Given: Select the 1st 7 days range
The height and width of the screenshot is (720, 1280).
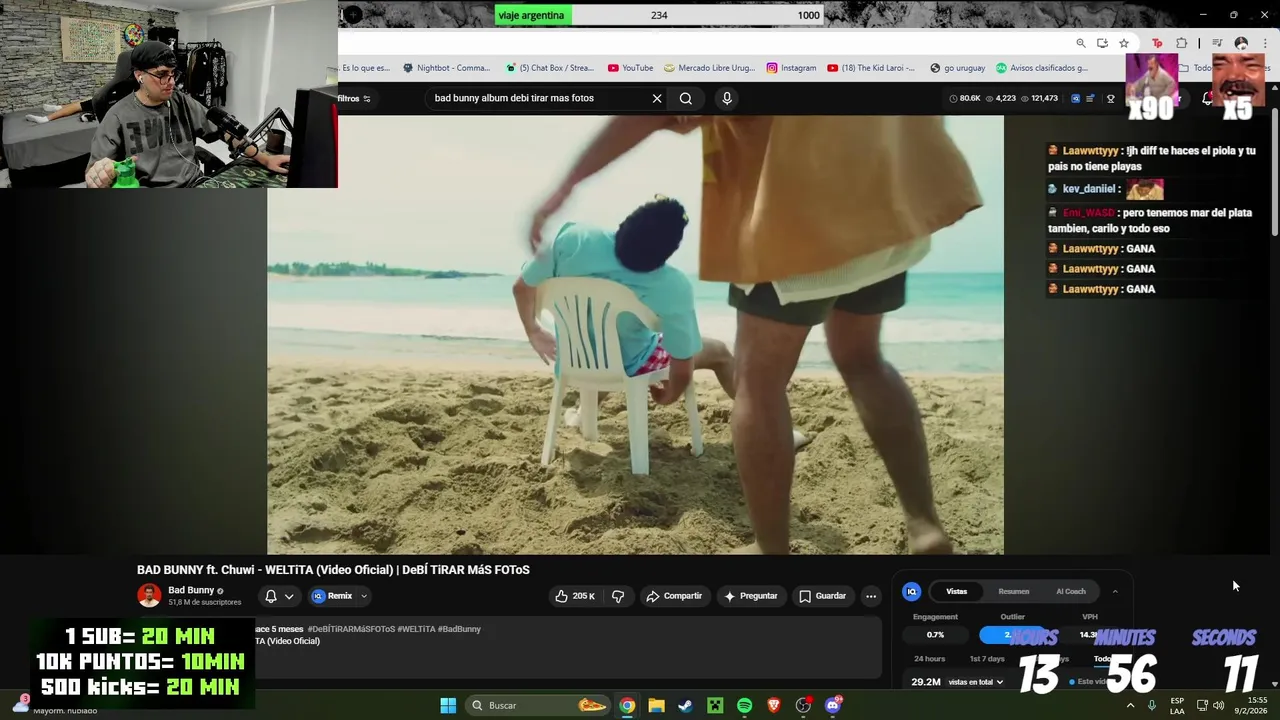Looking at the screenshot, I should point(987,659).
